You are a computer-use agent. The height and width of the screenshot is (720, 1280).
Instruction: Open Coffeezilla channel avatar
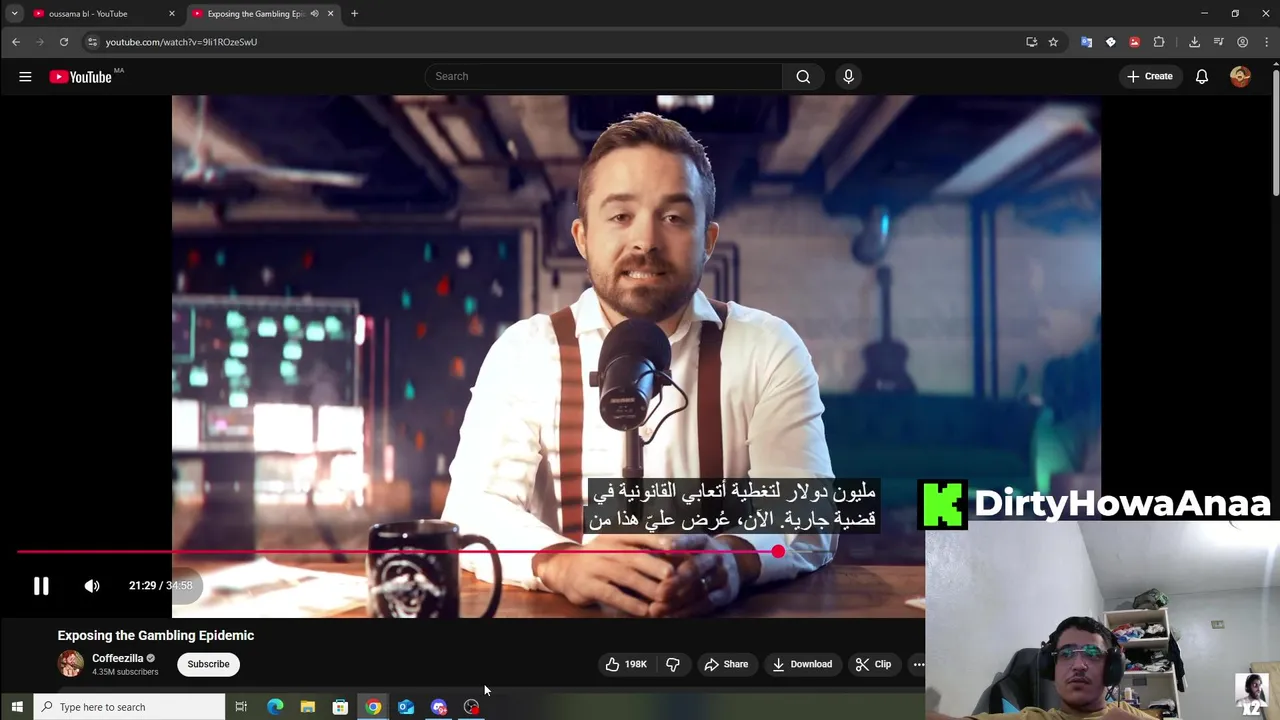coord(71,664)
